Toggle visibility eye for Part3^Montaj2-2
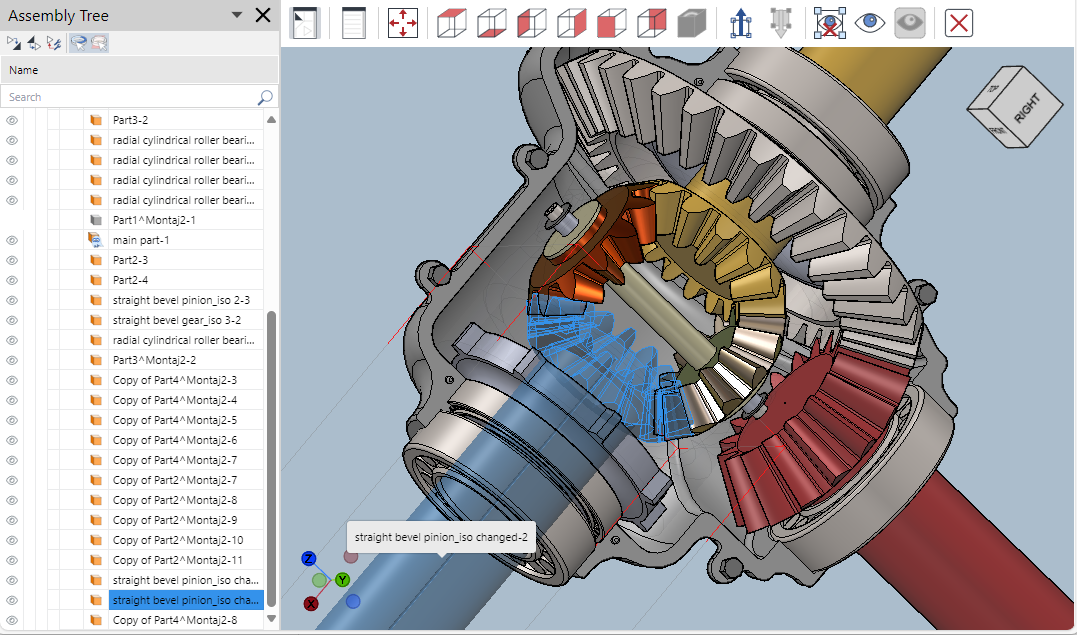Image resolution: width=1077 pixels, height=635 pixels. pos(12,360)
